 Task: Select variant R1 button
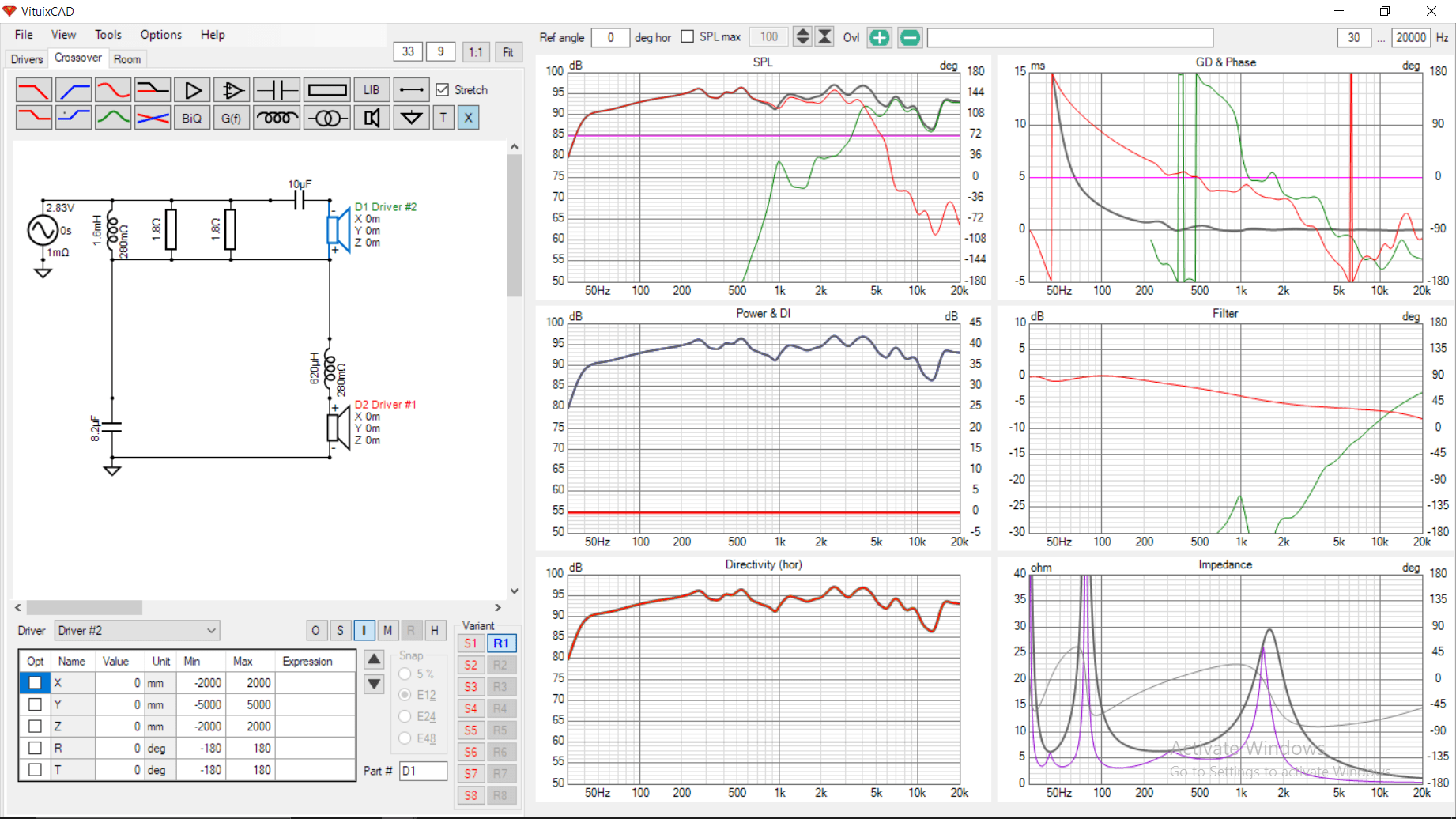(501, 643)
